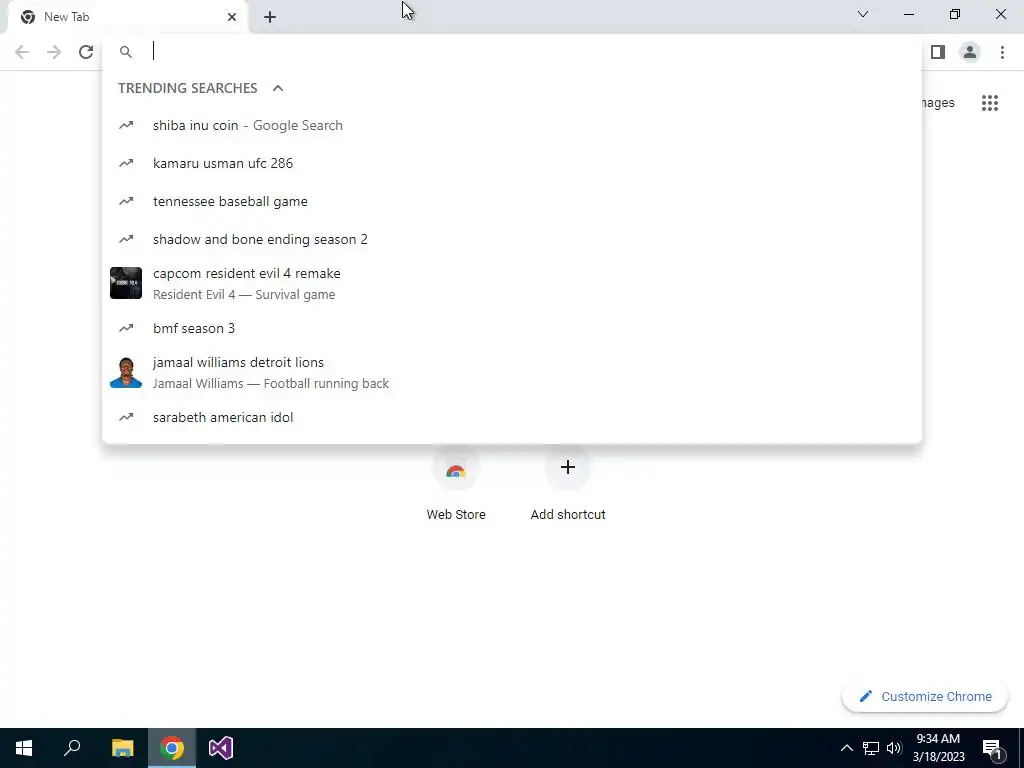Screen dimensions: 1024x768
Task: Select jamaal williams detroit lions suggestion
Action: (x=512, y=372)
